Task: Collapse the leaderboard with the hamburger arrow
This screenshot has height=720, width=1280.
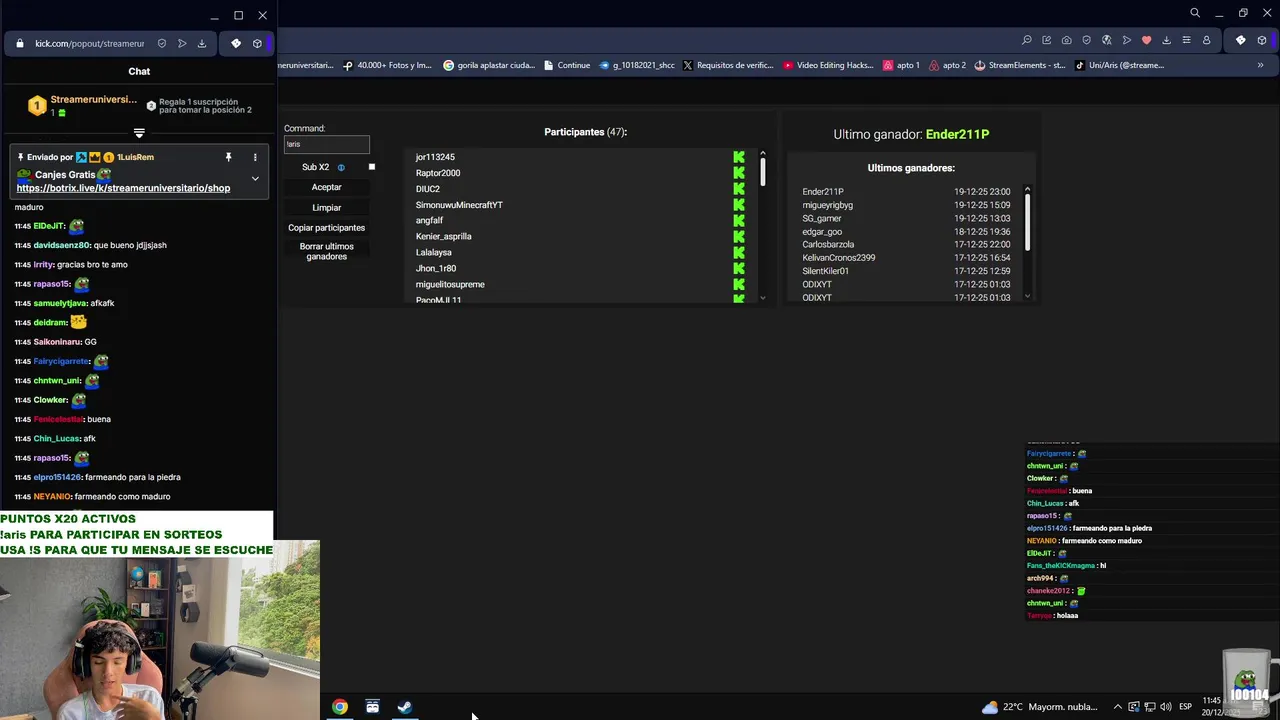Action: 139,133
